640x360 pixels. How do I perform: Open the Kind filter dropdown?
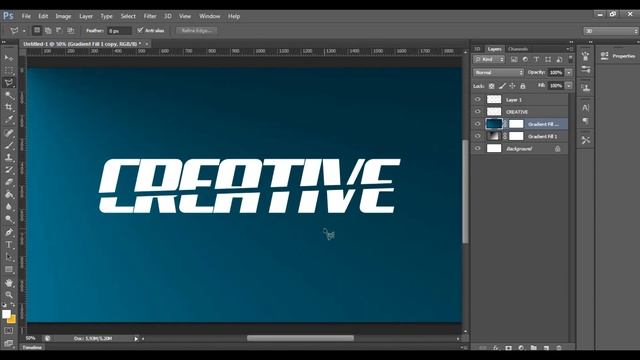point(489,60)
